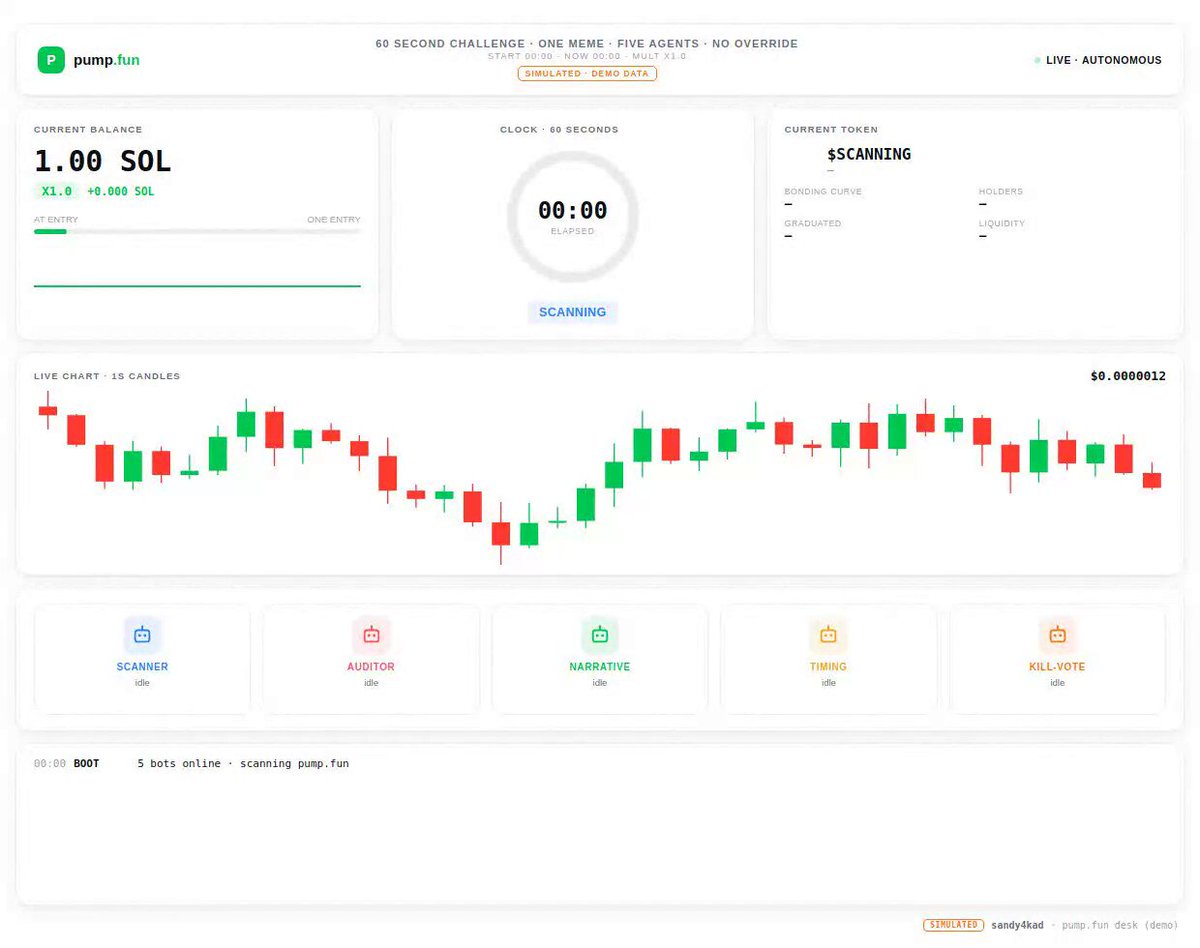Screen dimensions: 1200x948
Task: Click the SIMULATED · DEMO DATA badge
Action: 587,74
